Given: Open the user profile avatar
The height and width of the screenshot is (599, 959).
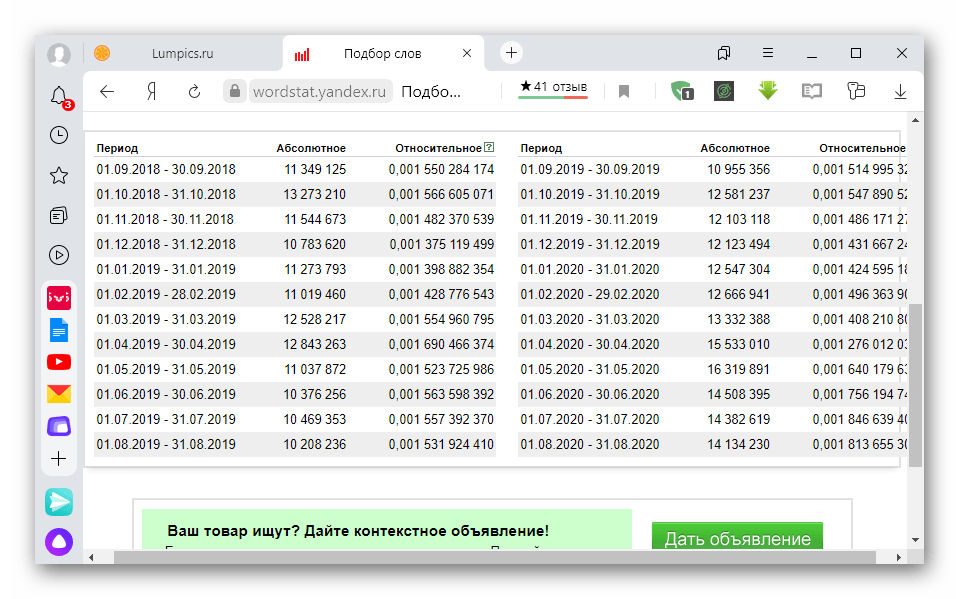Looking at the screenshot, I should click(59, 54).
